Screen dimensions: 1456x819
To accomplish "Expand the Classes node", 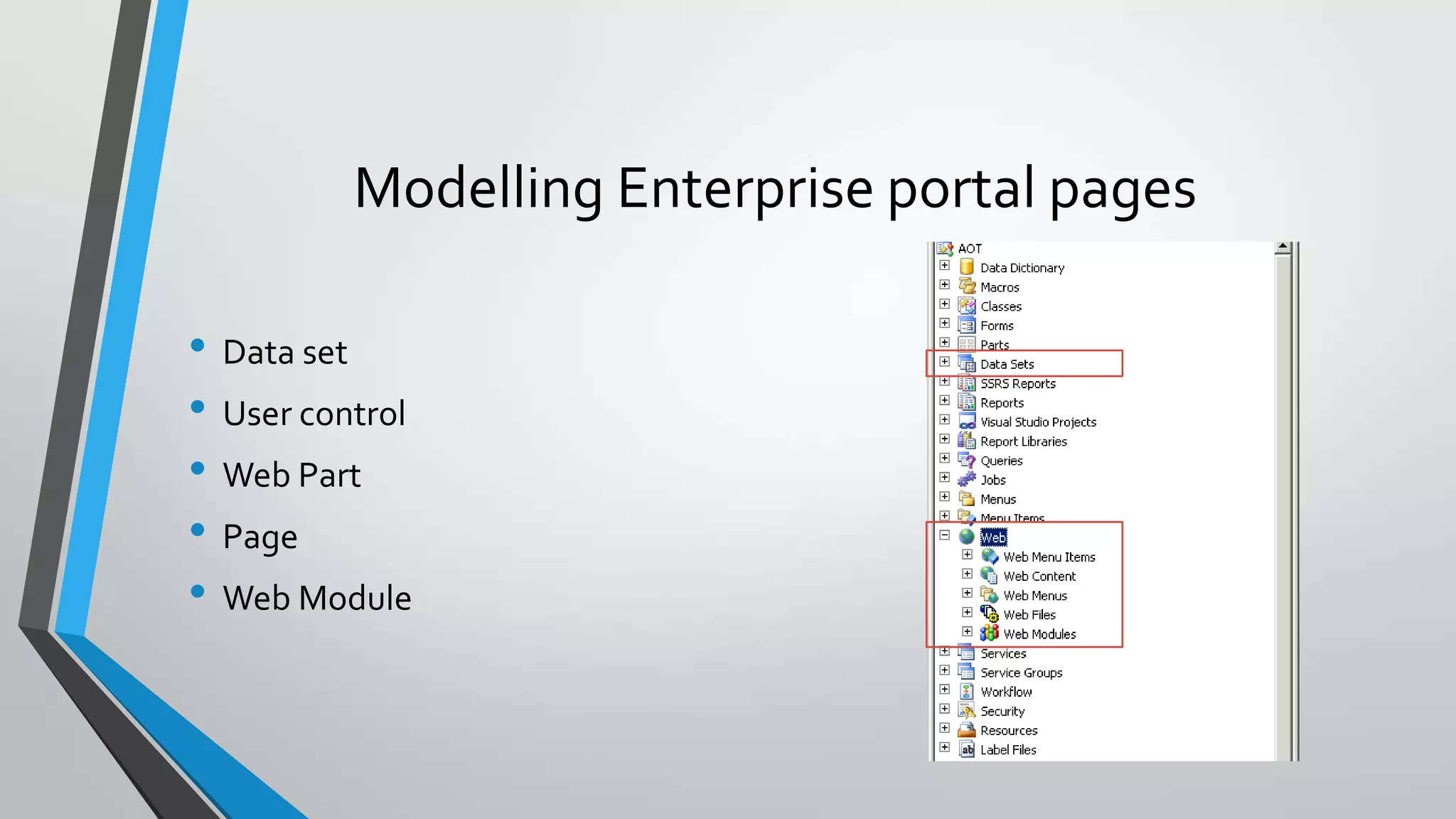I will tap(945, 304).
